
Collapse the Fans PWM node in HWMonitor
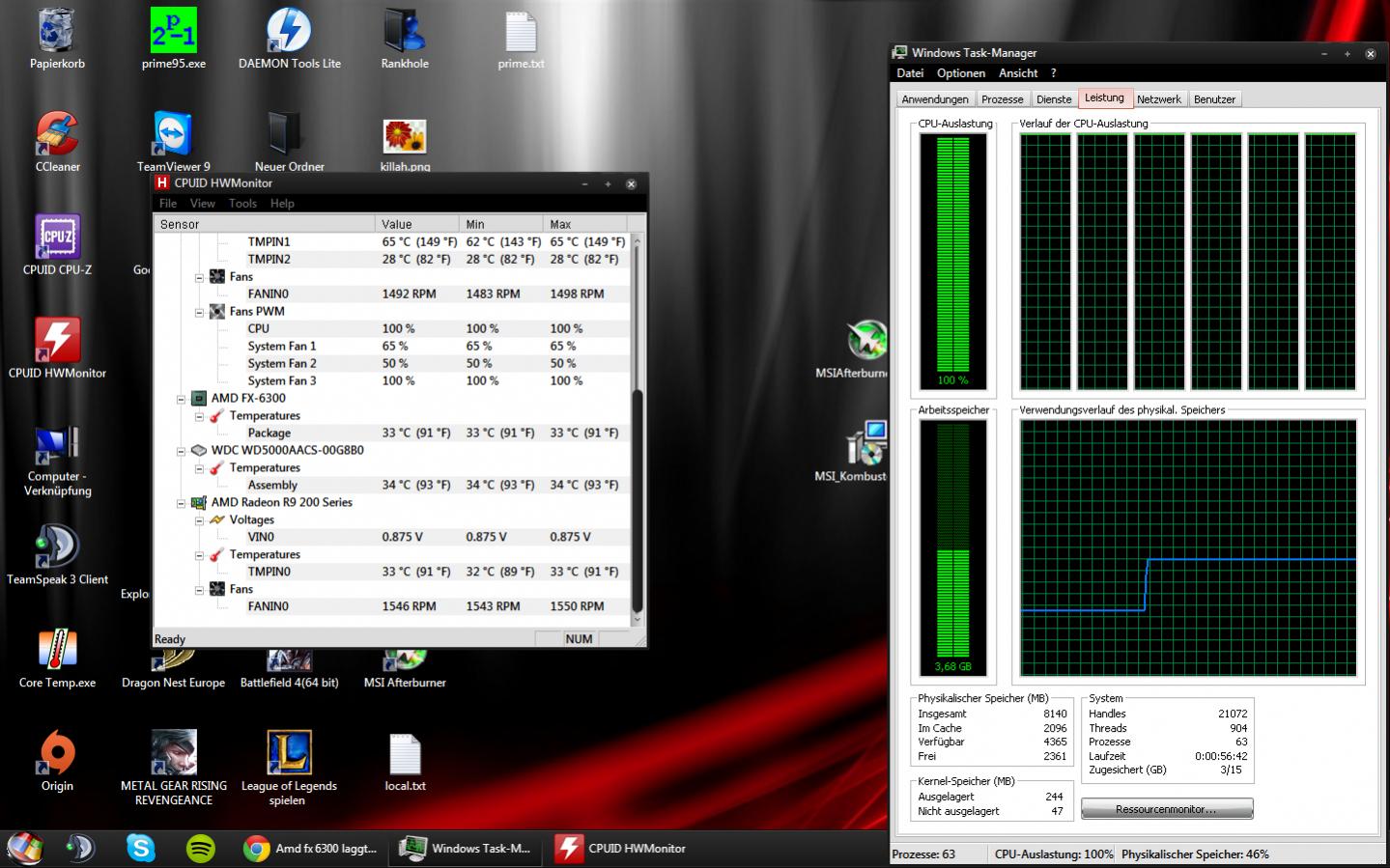pyautogui.click(x=199, y=312)
